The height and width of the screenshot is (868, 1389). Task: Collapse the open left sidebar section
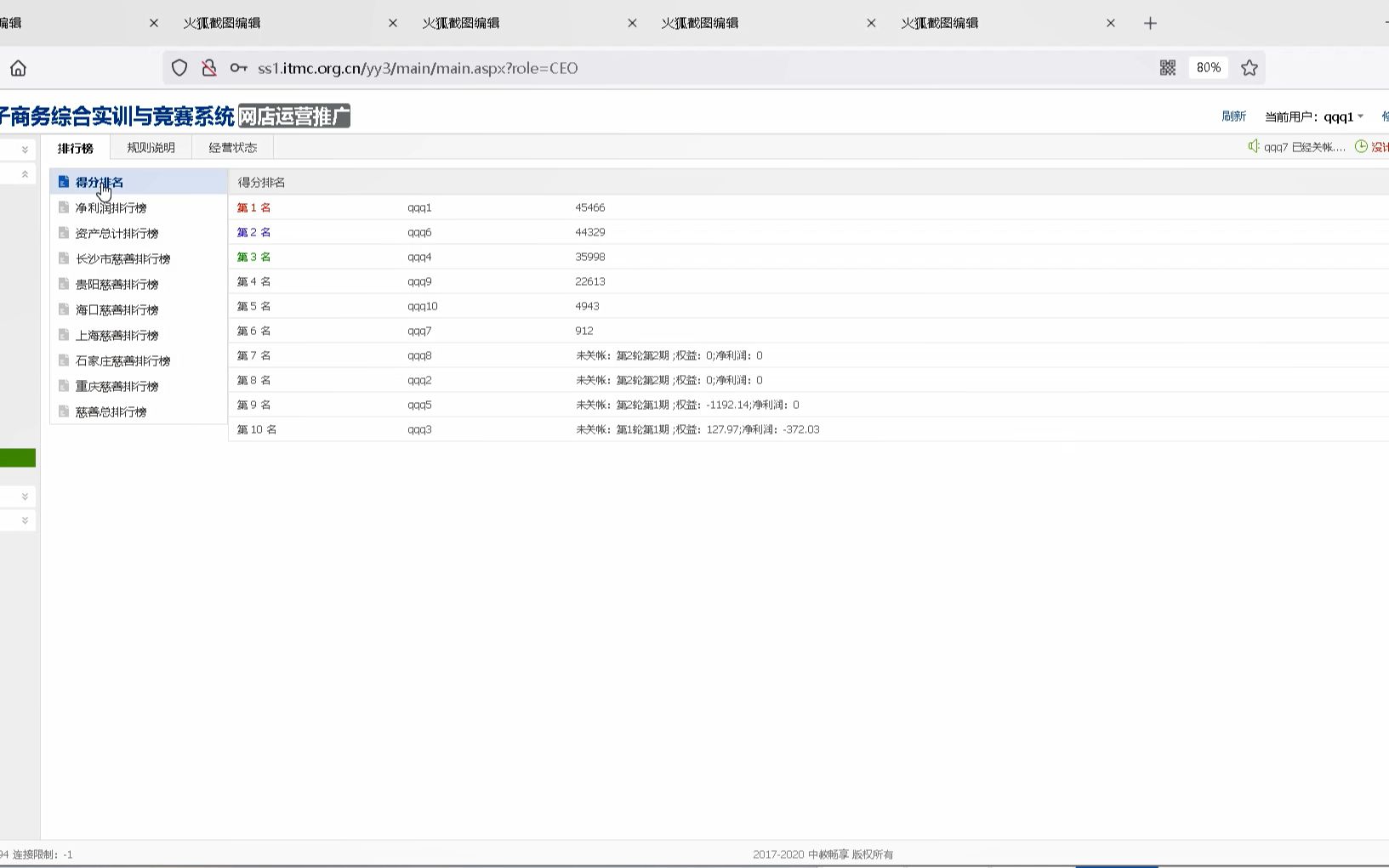[x=25, y=174]
